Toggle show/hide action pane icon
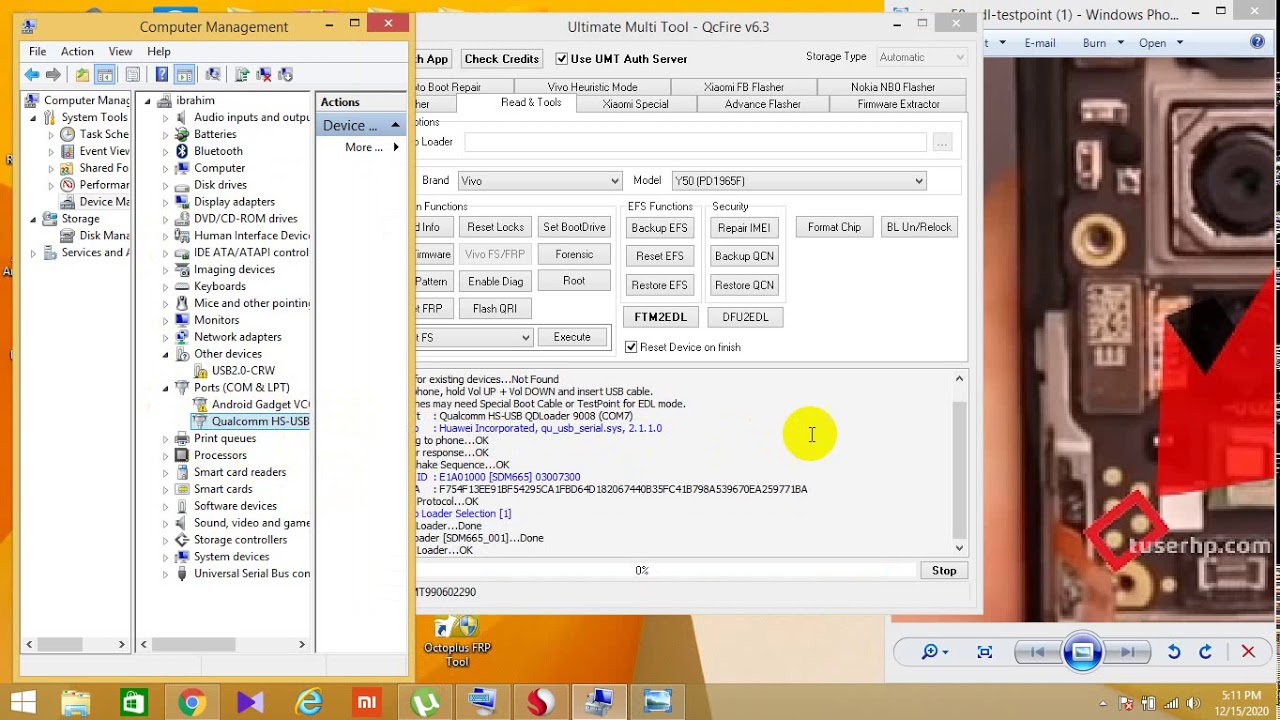Image resolution: width=1280 pixels, height=720 pixels. pyautogui.click(x=185, y=75)
